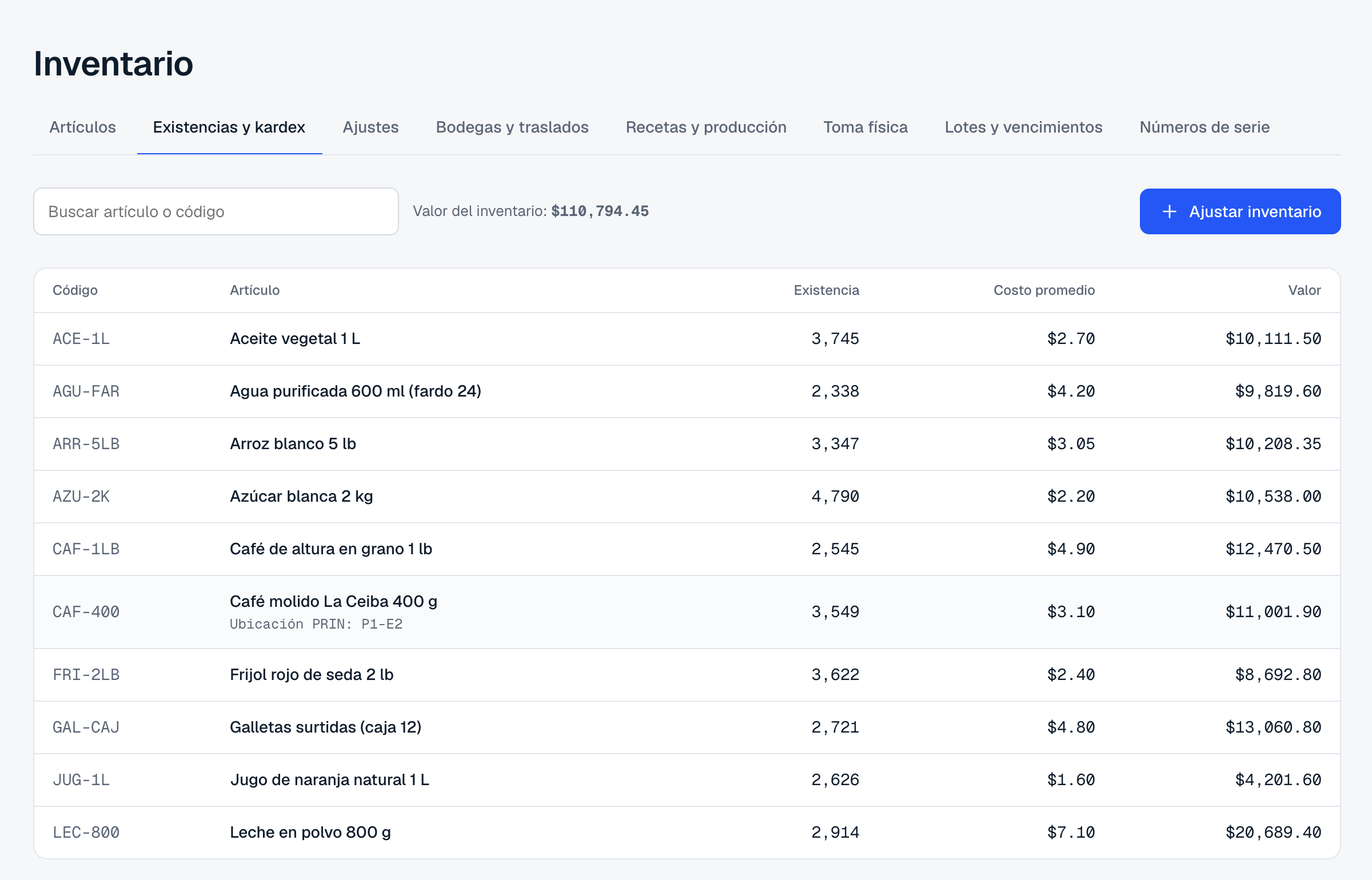Select the Existencias y kardex tab
Screen dimensions: 1372x880
(229, 127)
